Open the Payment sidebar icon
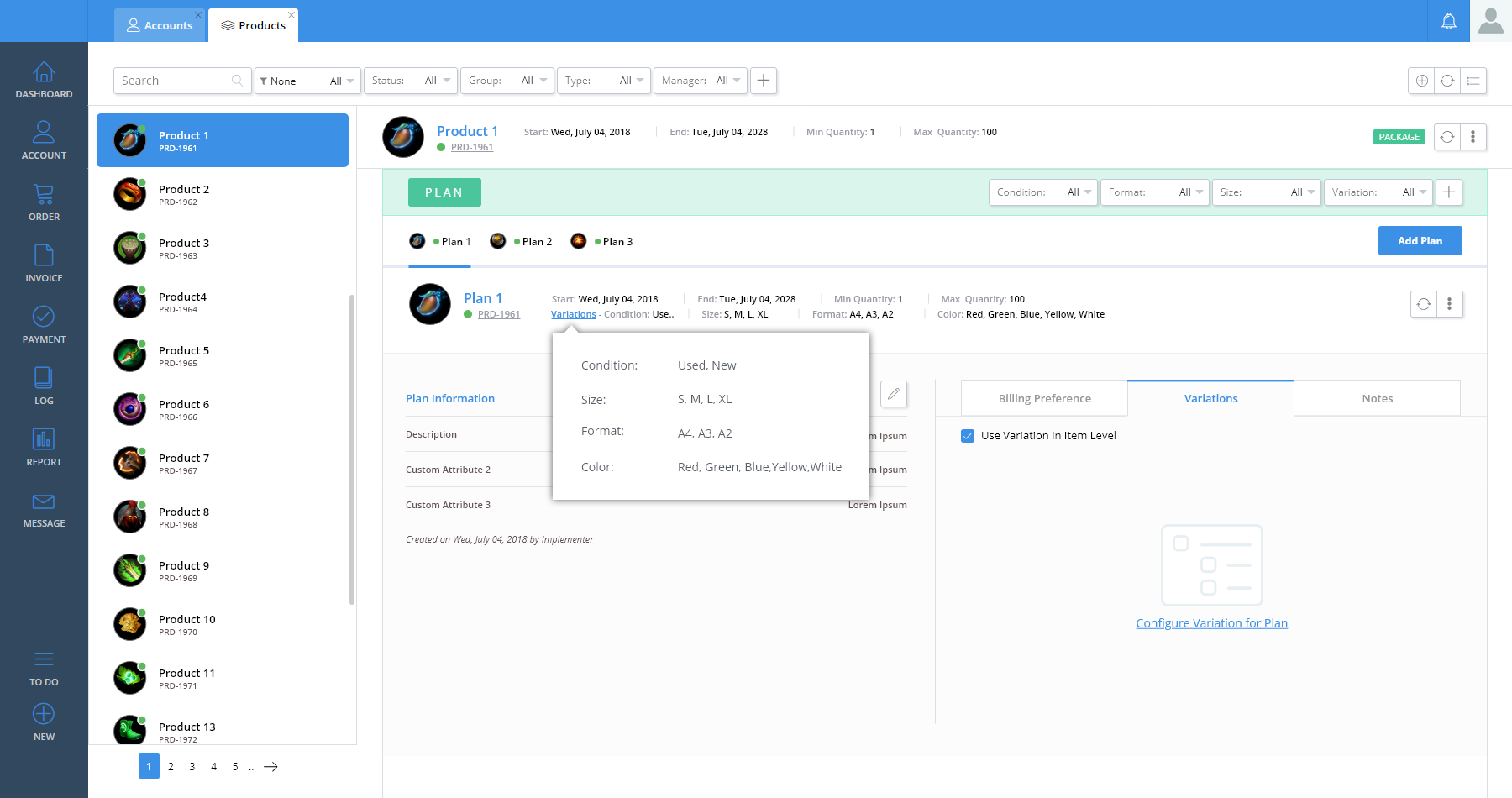The image size is (1512, 798). pyautogui.click(x=44, y=324)
